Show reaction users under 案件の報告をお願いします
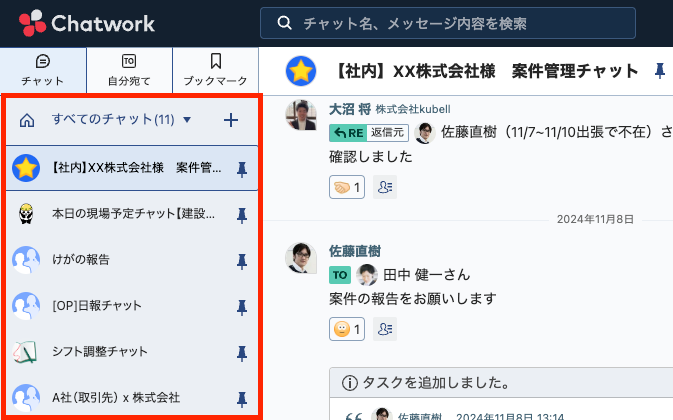 (x=385, y=329)
